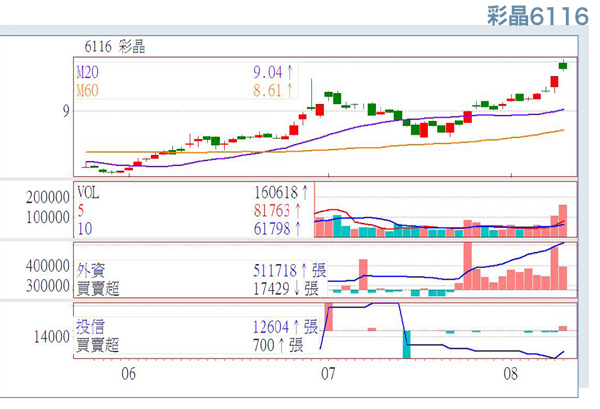Jump to the 07 month marker
This screenshot has width=600, height=409.
coord(326,373)
